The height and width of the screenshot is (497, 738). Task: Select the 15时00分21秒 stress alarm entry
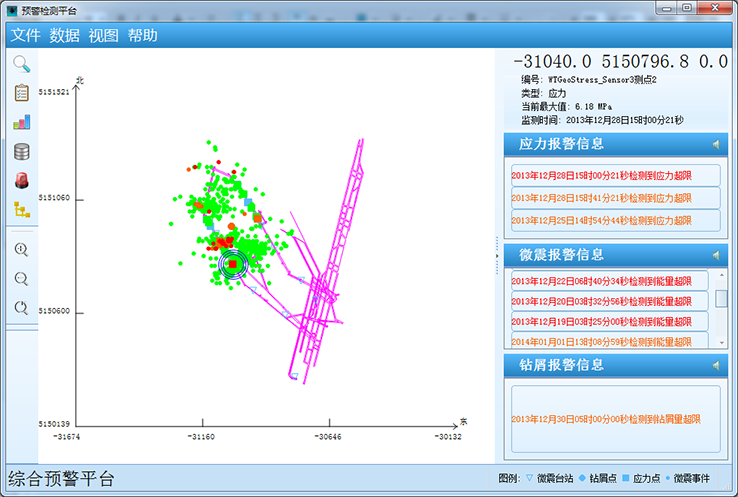tap(614, 175)
